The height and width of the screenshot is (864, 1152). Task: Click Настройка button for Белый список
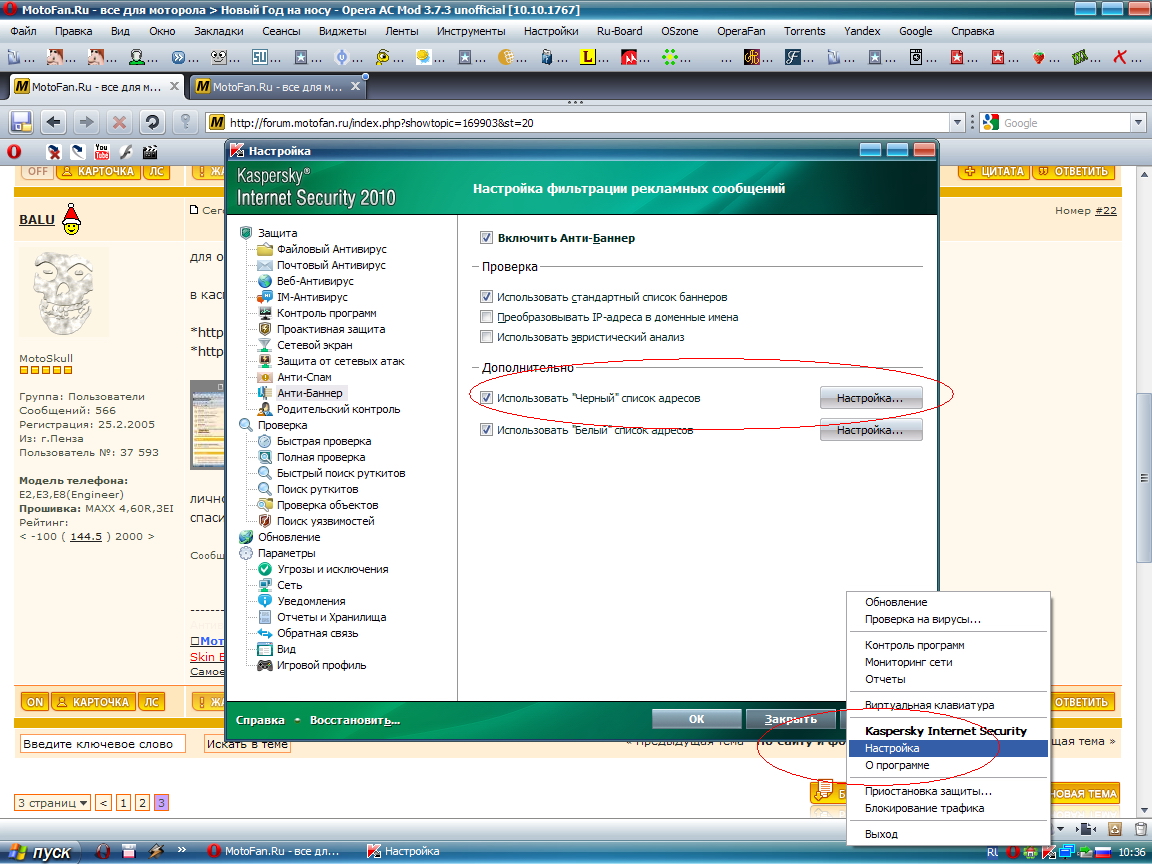871,430
